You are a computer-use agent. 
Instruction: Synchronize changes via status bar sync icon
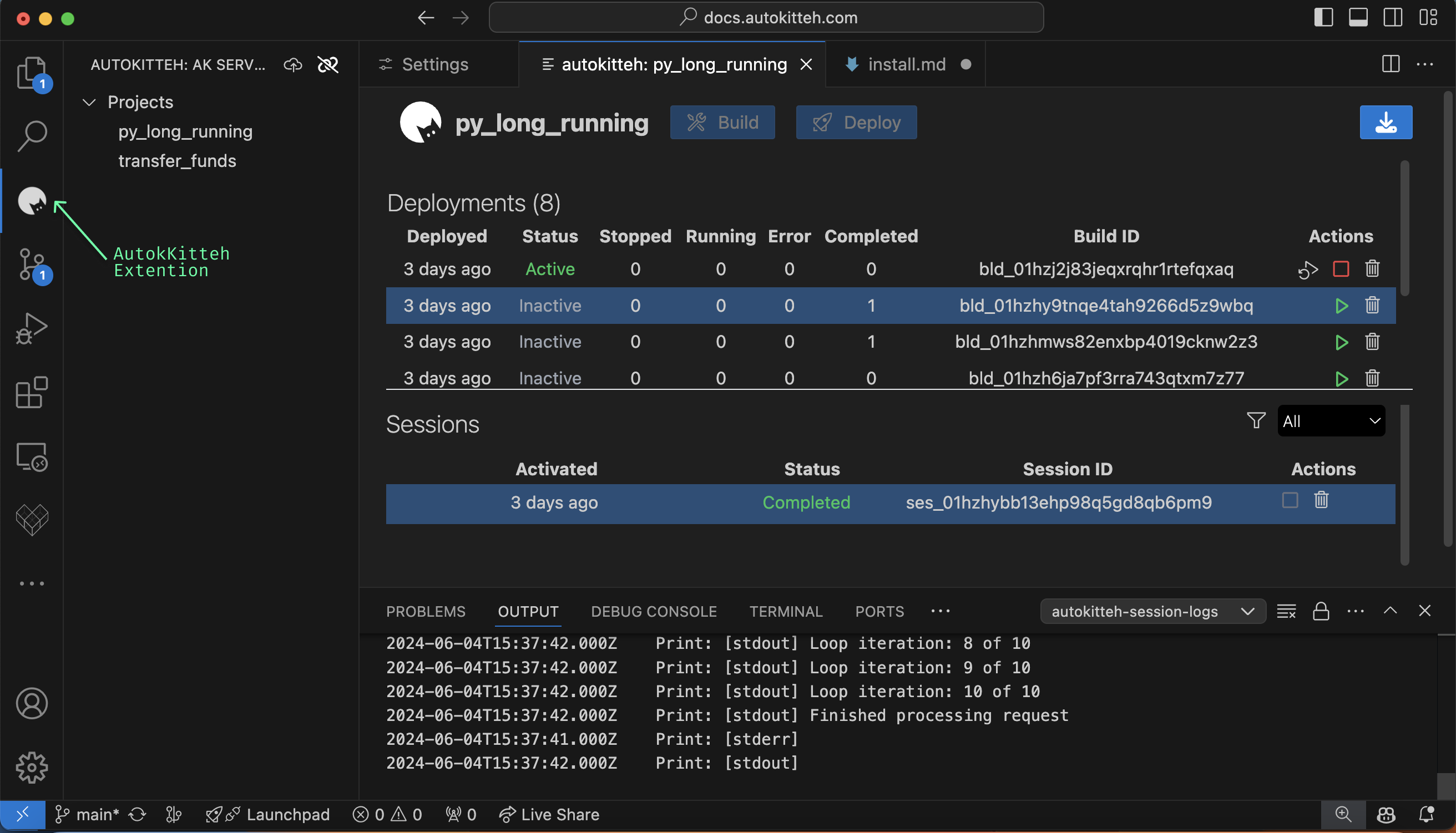point(138,814)
